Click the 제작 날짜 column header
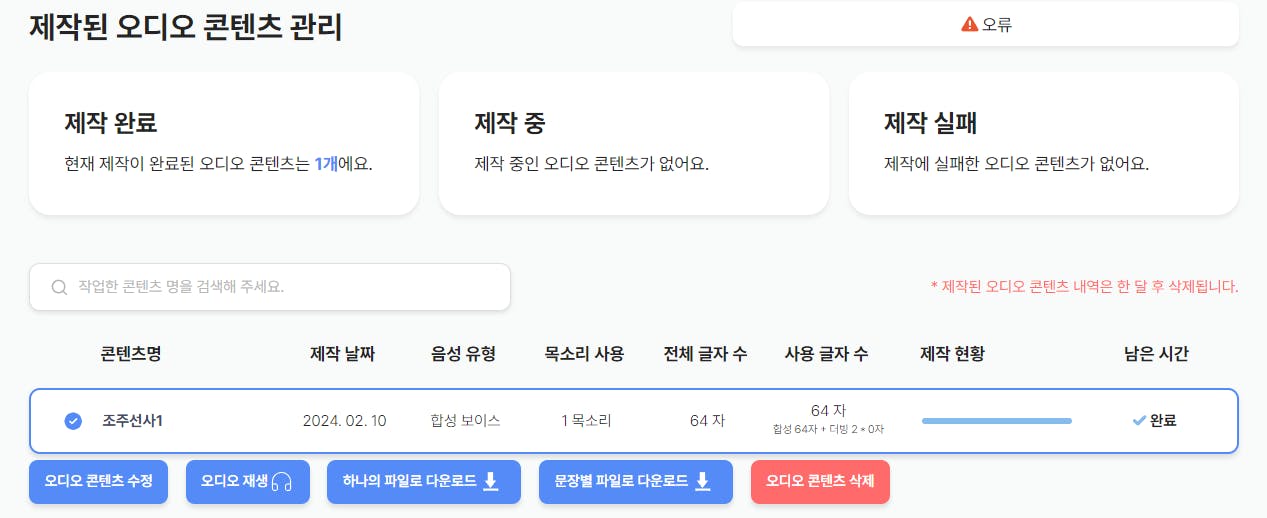This screenshot has height=518, width=1267. click(x=343, y=354)
